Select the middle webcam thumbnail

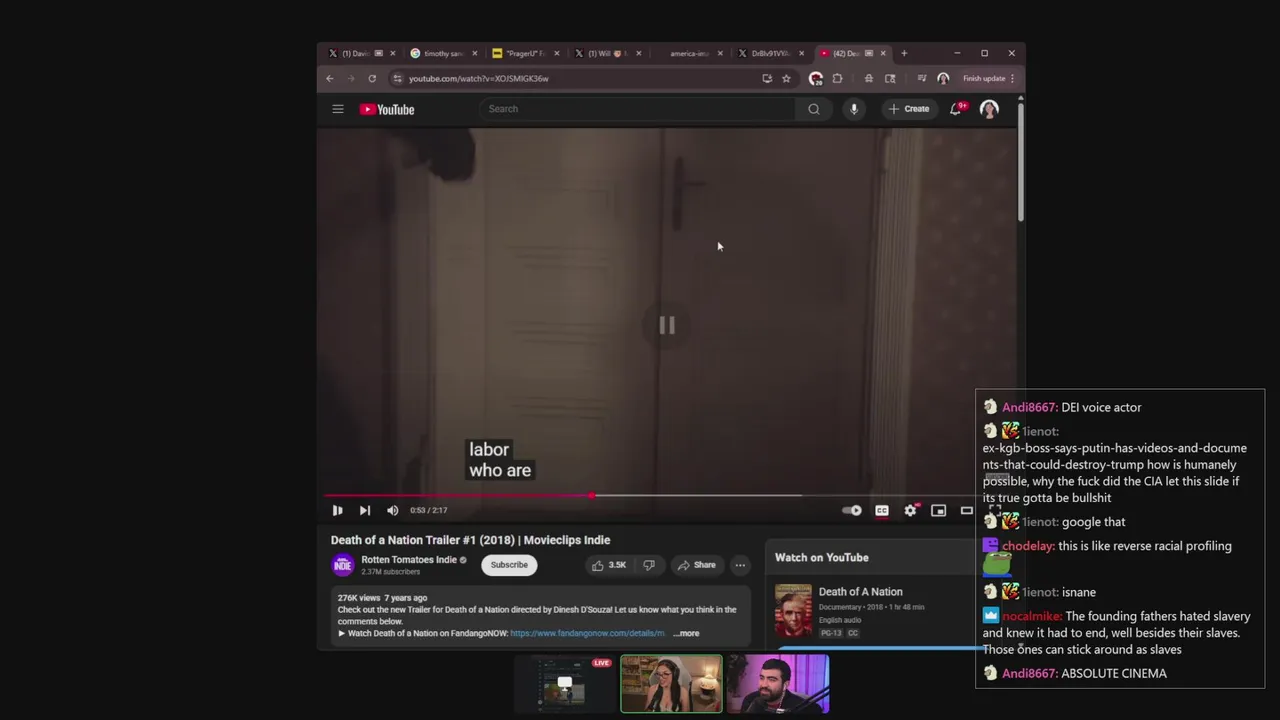coord(671,684)
